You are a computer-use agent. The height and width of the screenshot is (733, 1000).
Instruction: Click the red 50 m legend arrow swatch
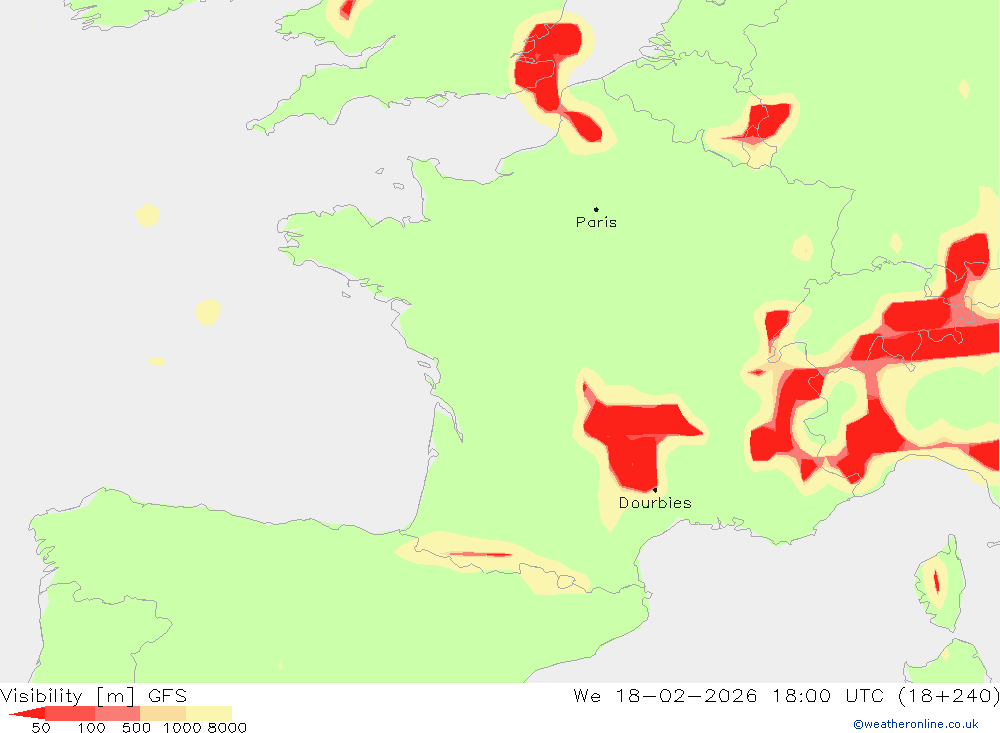click(x=27, y=713)
